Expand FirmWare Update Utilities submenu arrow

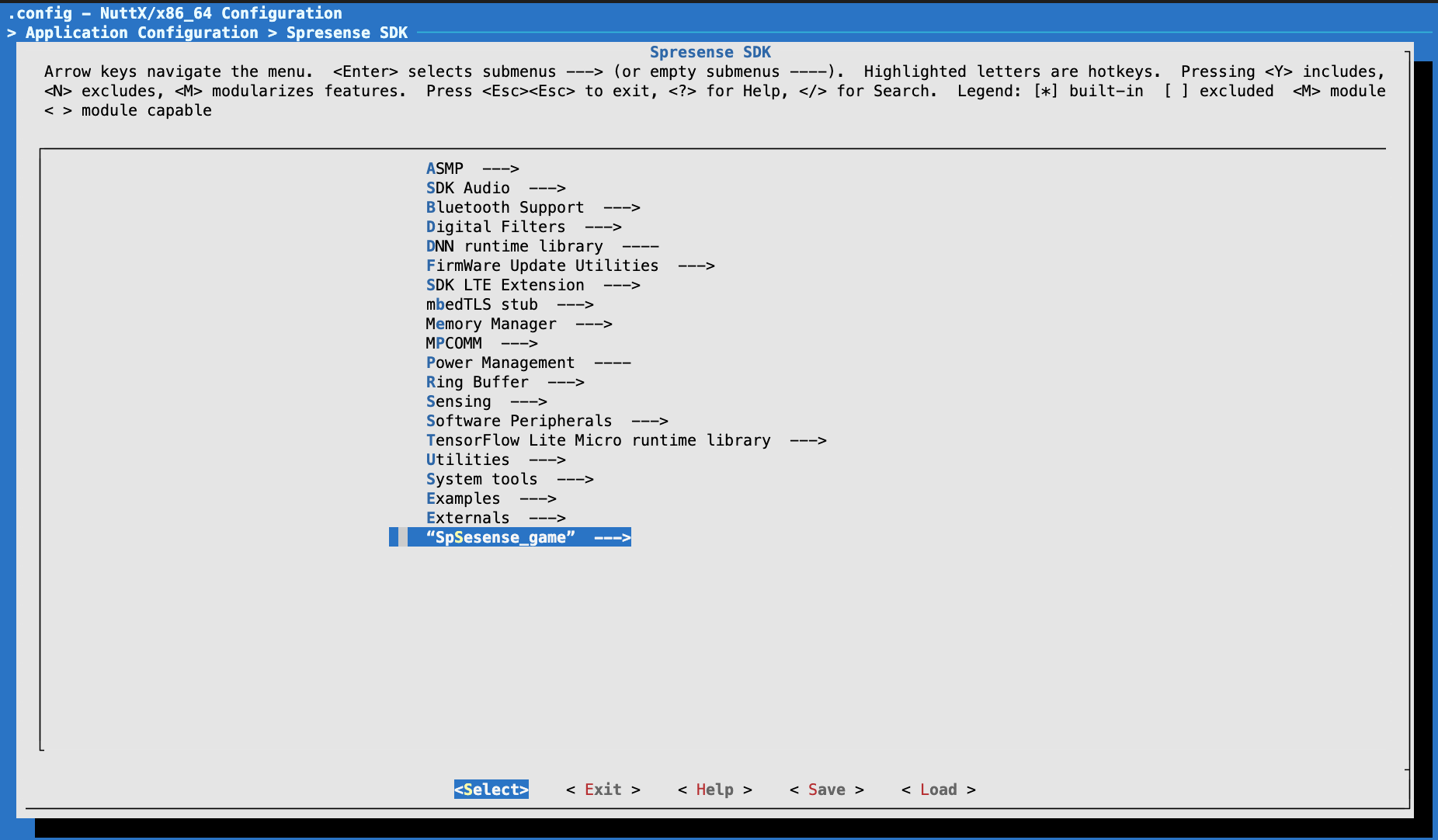tap(696, 266)
